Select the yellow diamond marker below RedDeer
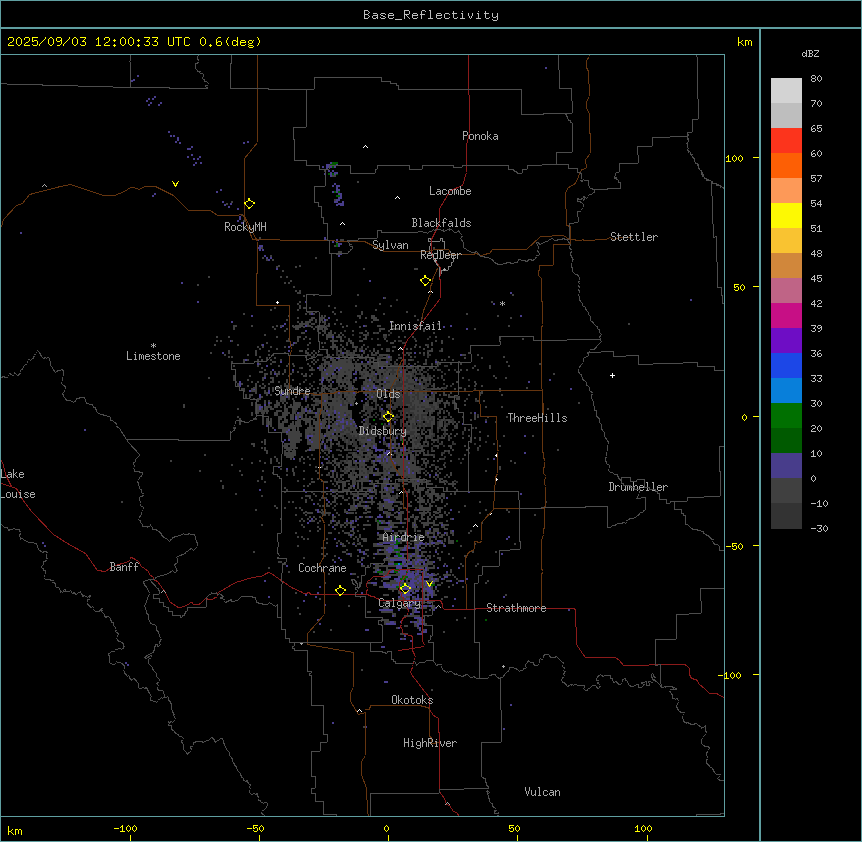862x842 pixels. pos(426,281)
